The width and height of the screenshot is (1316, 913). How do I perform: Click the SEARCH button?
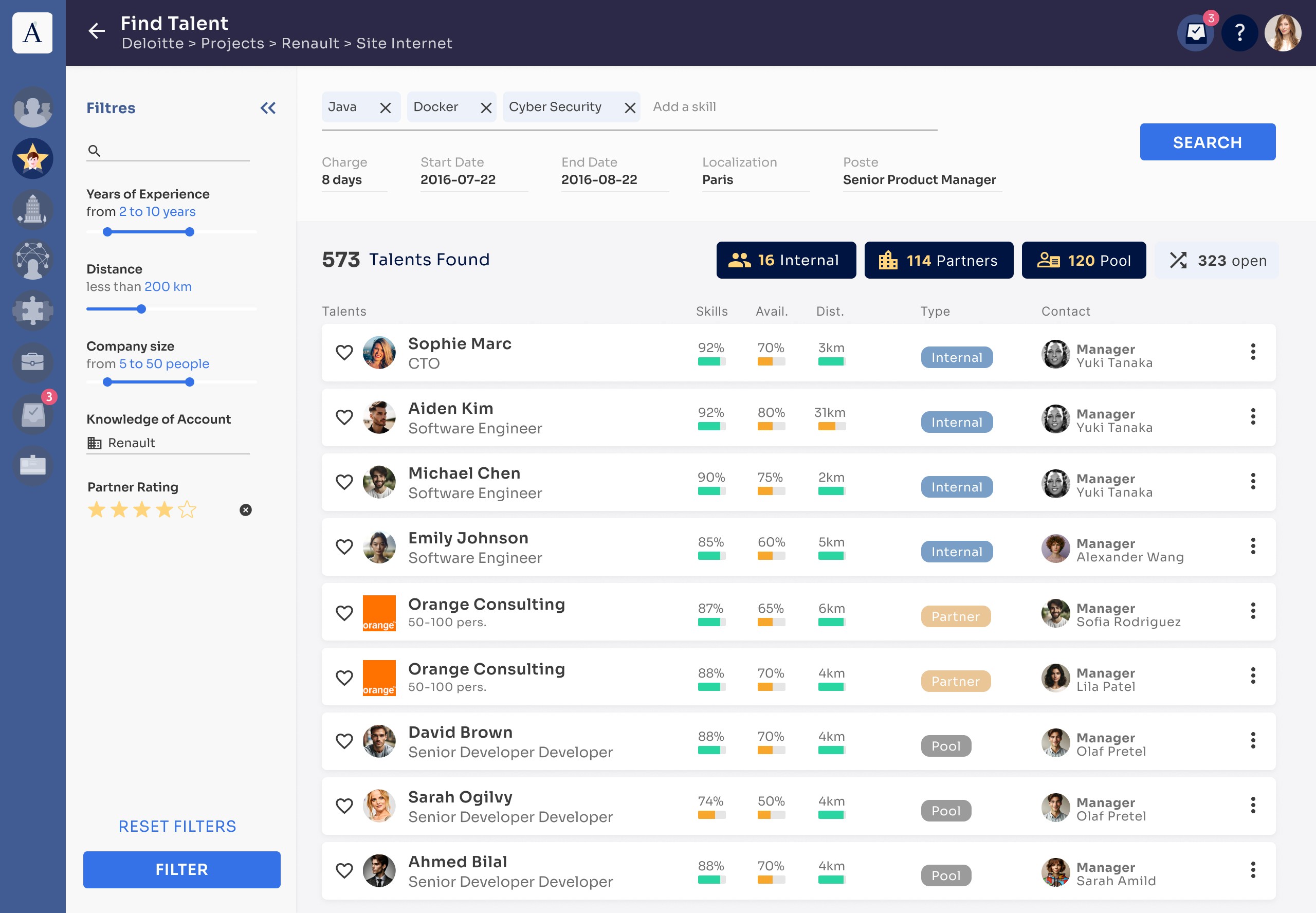pyautogui.click(x=1208, y=142)
